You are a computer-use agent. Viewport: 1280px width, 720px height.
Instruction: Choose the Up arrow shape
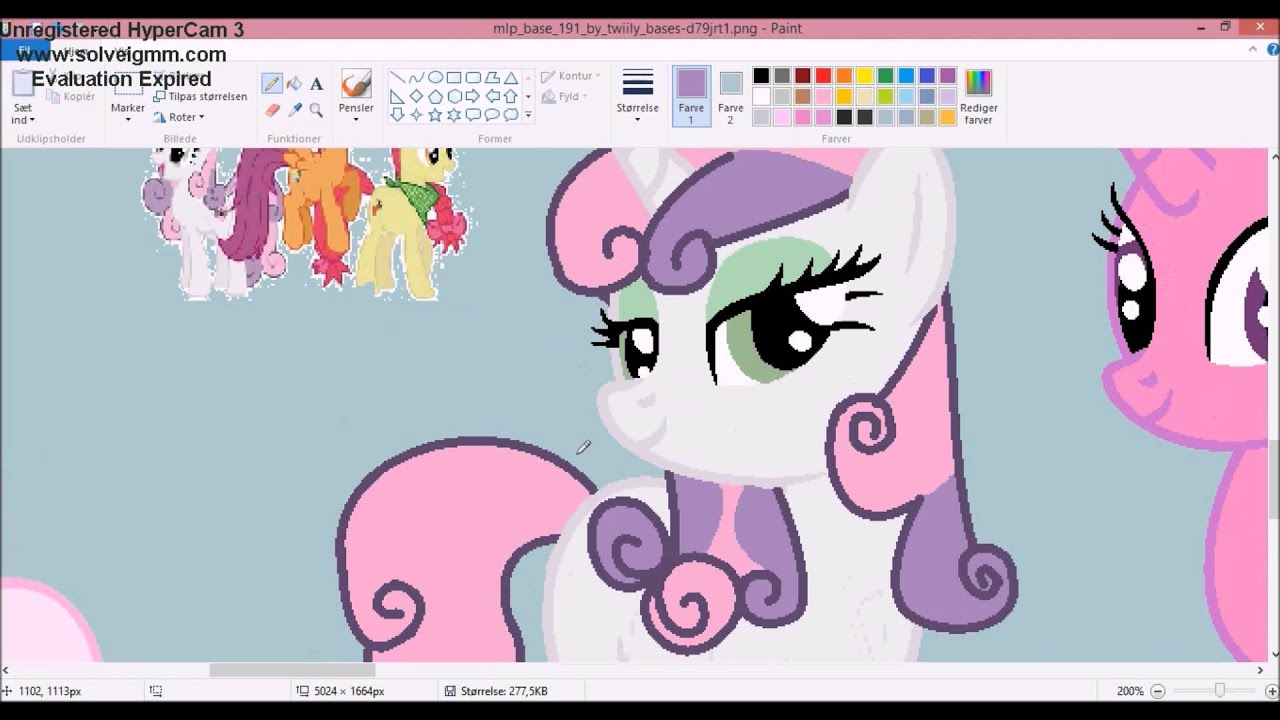[x=511, y=96]
